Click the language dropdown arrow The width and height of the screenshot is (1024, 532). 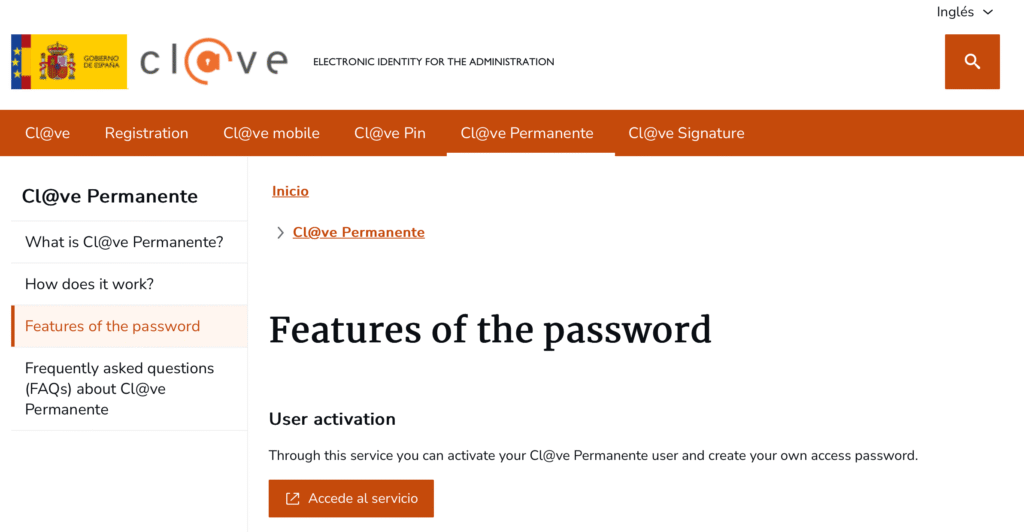tap(988, 12)
